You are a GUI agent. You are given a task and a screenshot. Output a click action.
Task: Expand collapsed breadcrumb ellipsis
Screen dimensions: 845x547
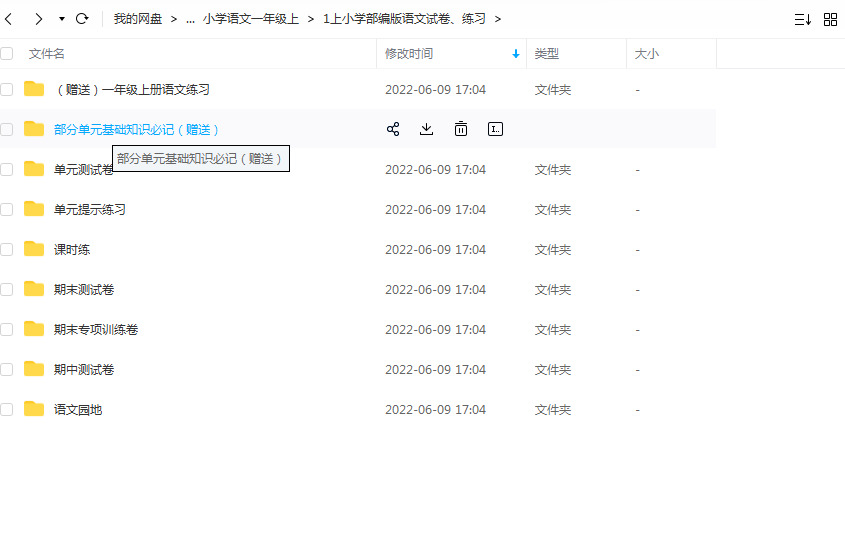click(x=190, y=19)
